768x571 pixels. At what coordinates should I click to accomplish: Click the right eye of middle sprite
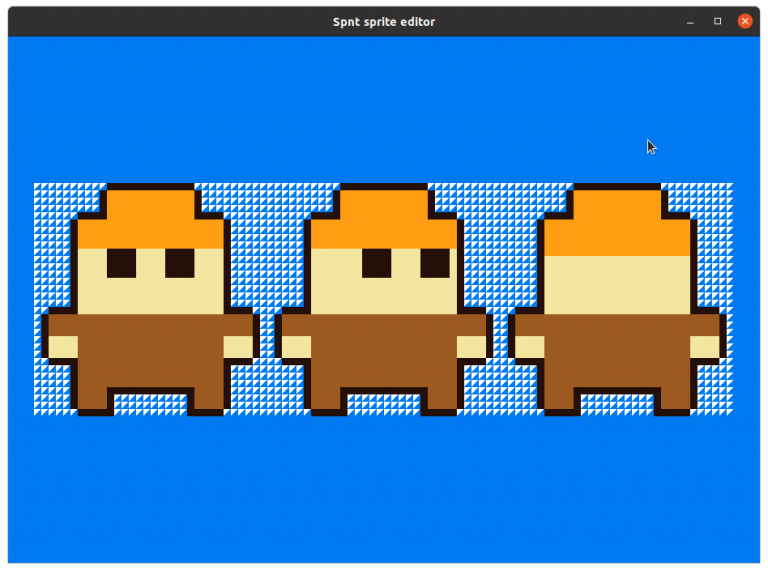click(x=435, y=263)
